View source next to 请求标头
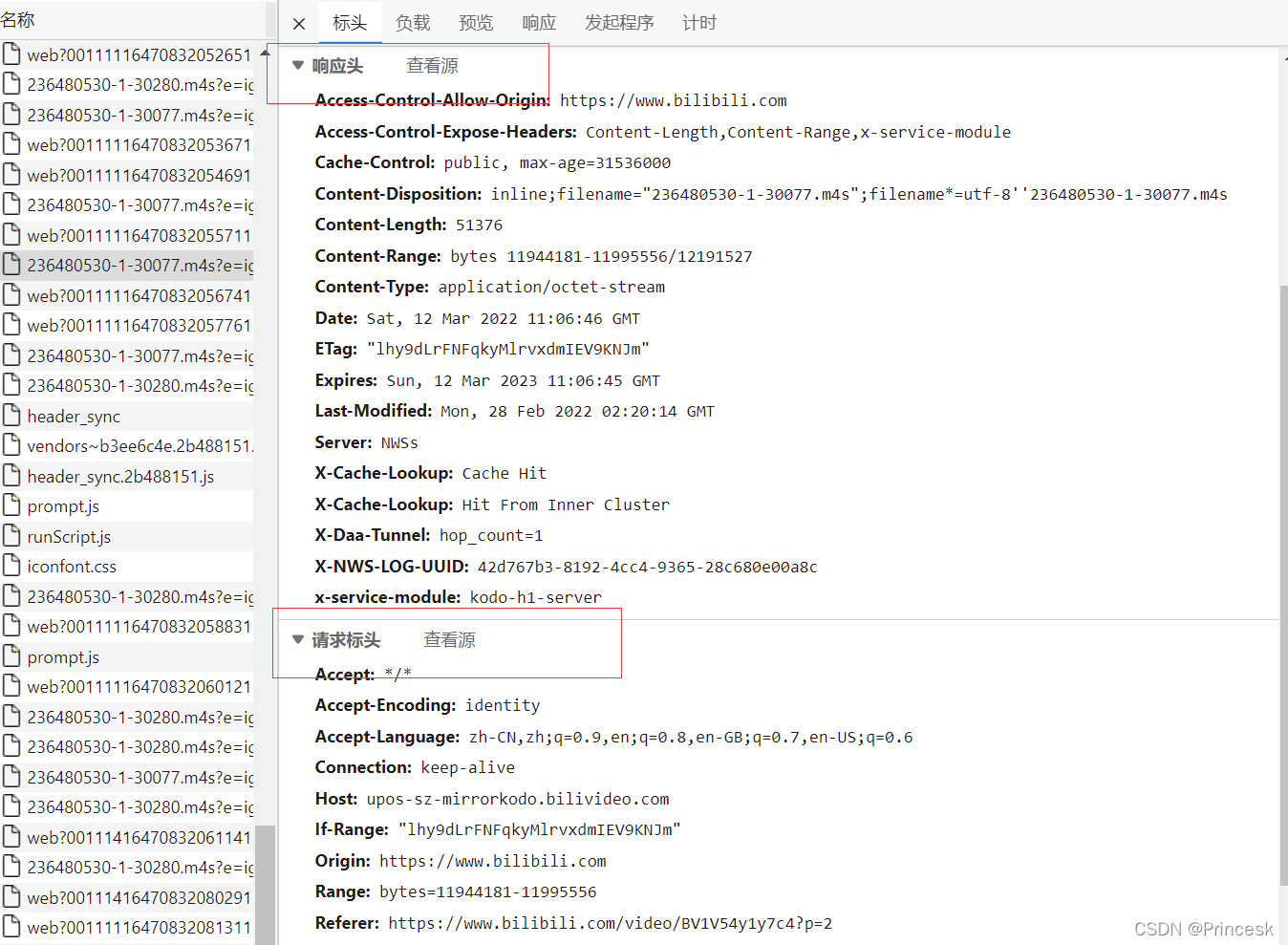Screen dimensions: 1288x945 [x=449, y=640]
